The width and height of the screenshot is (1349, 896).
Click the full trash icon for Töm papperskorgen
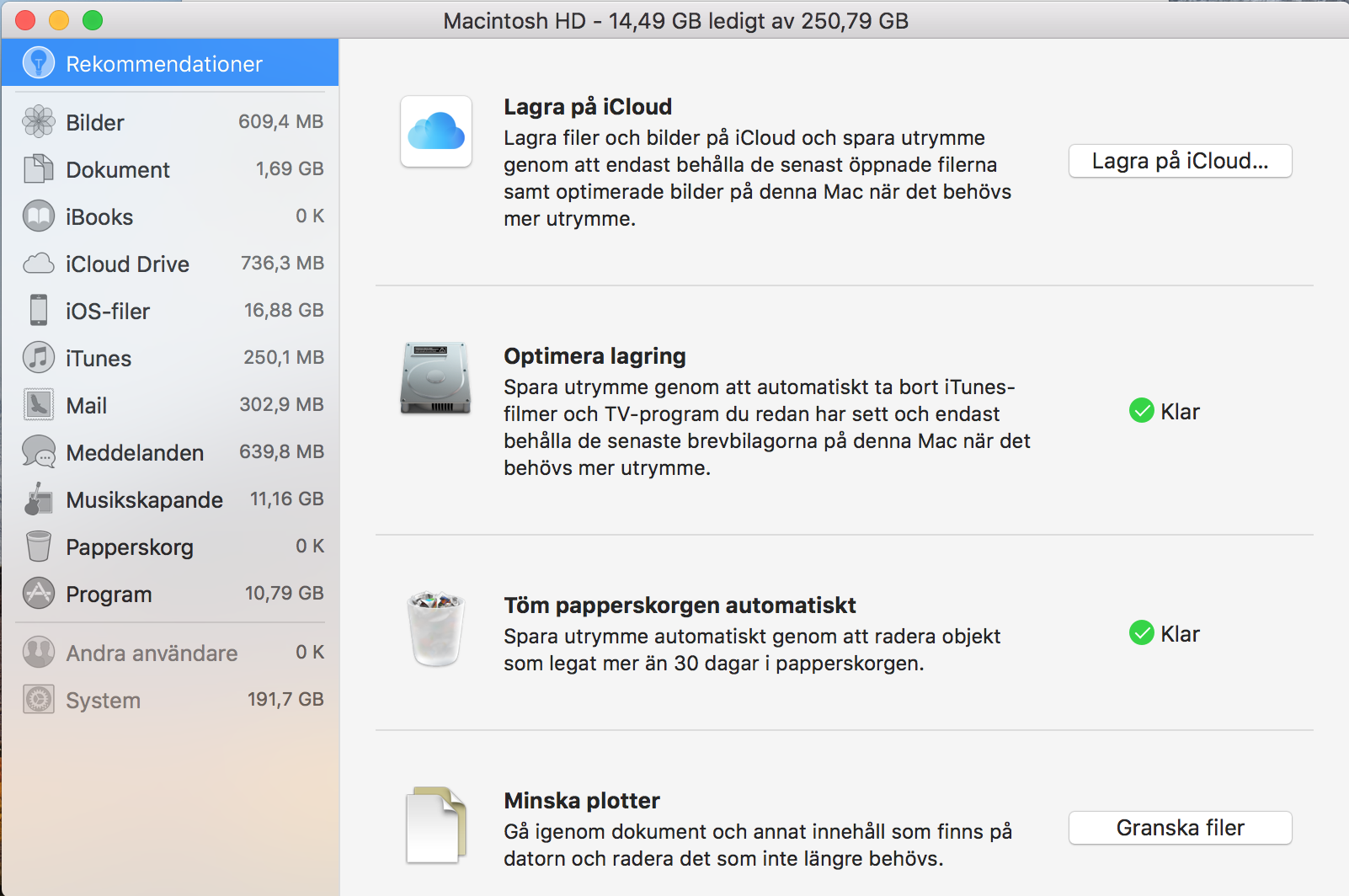point(435,628)
